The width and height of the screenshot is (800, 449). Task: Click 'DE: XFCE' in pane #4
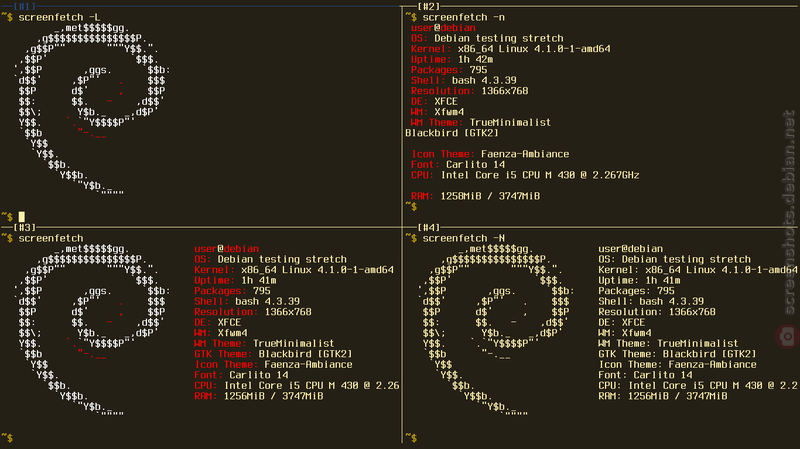(x=621, y=322)
